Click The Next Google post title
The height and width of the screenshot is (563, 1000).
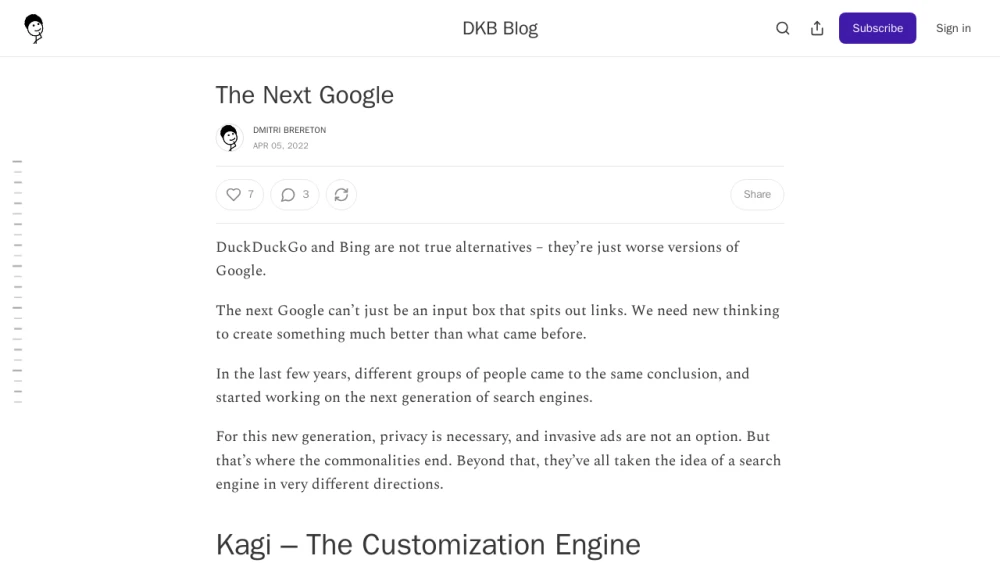[x=305, y=95]
